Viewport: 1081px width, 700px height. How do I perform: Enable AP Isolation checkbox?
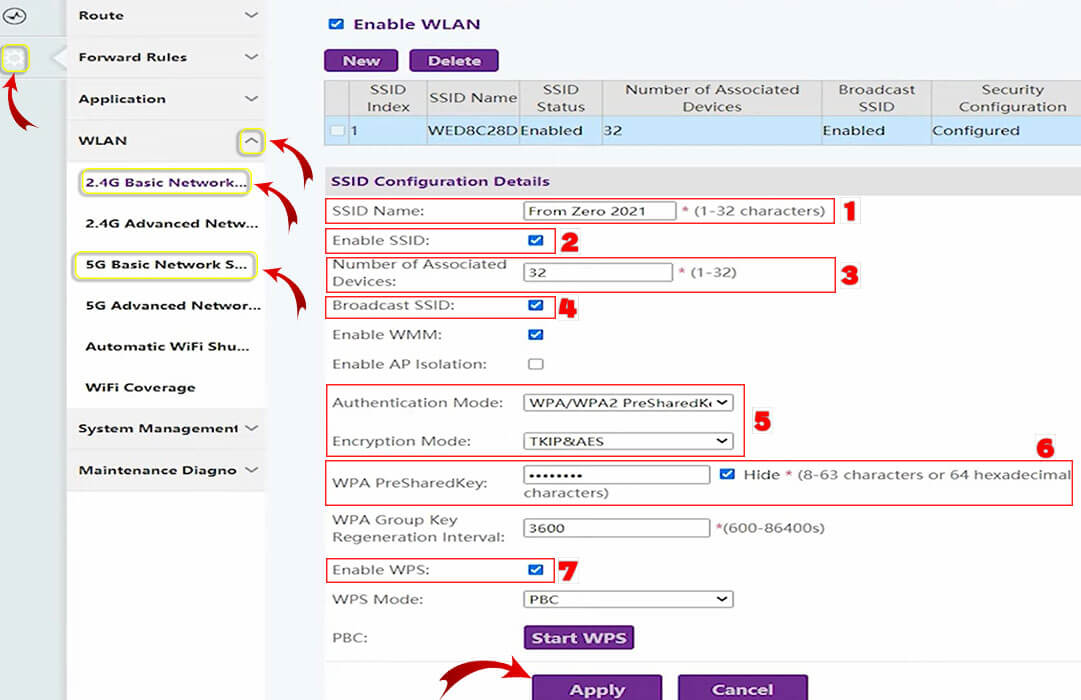(536, 364)
